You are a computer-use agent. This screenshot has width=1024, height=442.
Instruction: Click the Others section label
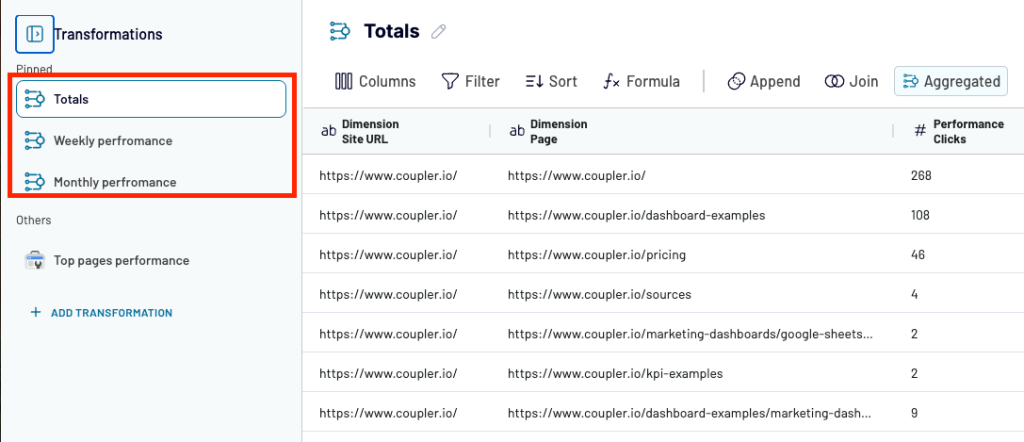pyautogui.click(x=33, y=220)
